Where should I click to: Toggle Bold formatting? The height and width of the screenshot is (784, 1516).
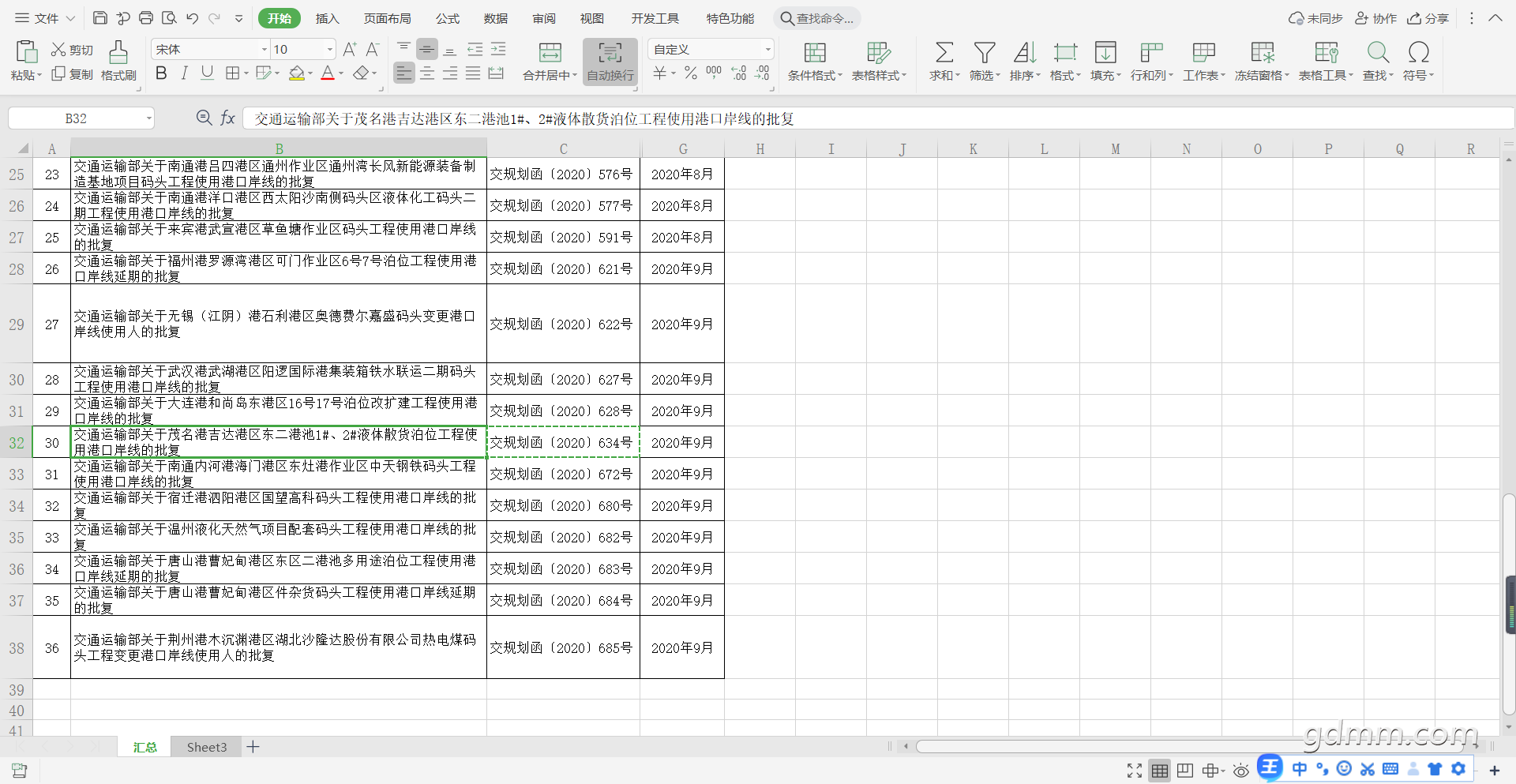click(161, 73)
